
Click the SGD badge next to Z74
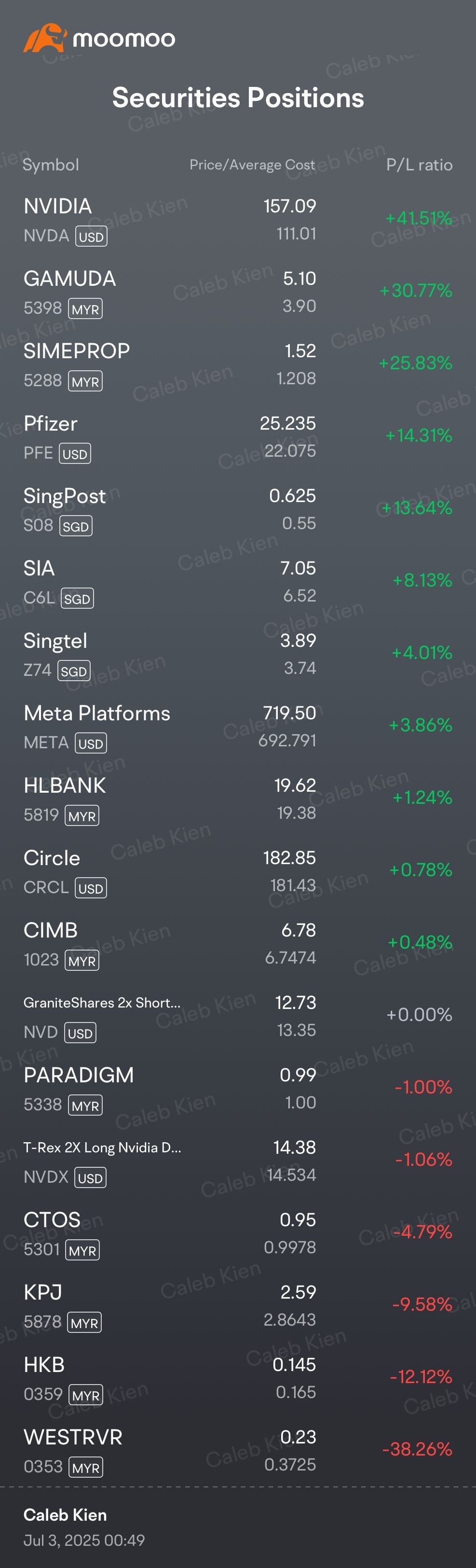(74, 671)
